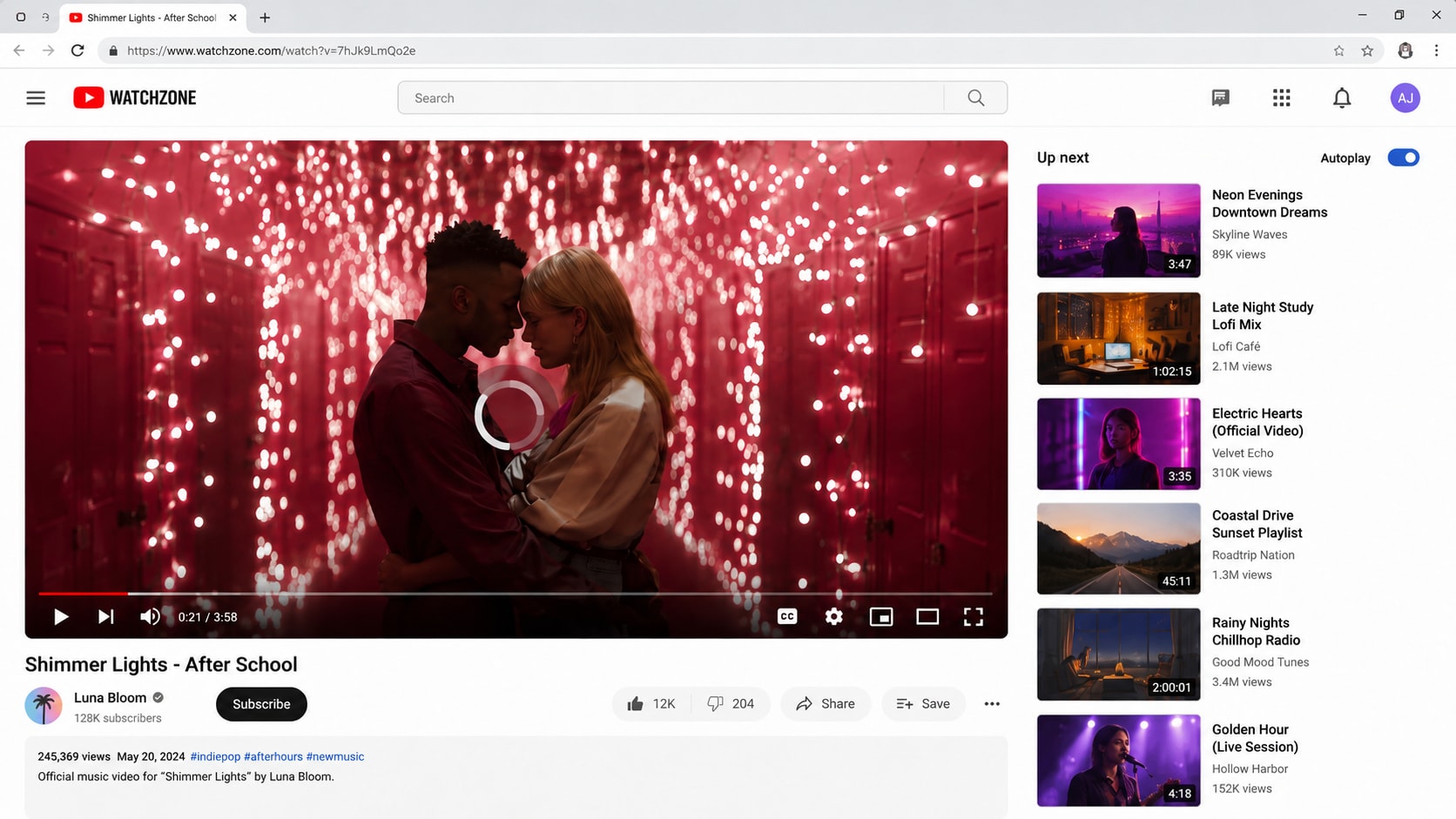
Task: Enter fullscreen mode
Action: tap(974, 616)
